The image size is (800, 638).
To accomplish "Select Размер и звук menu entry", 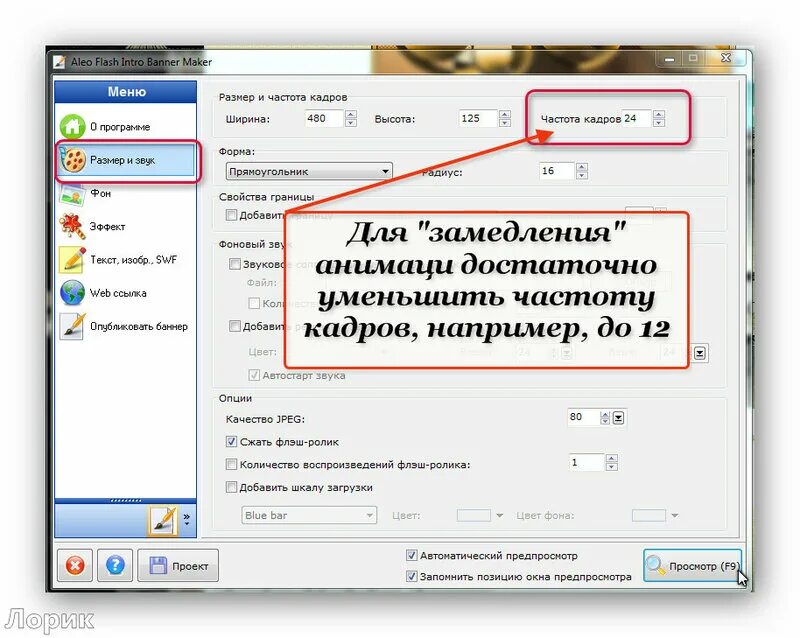I will pyautogui.click(x=126, y=160).
